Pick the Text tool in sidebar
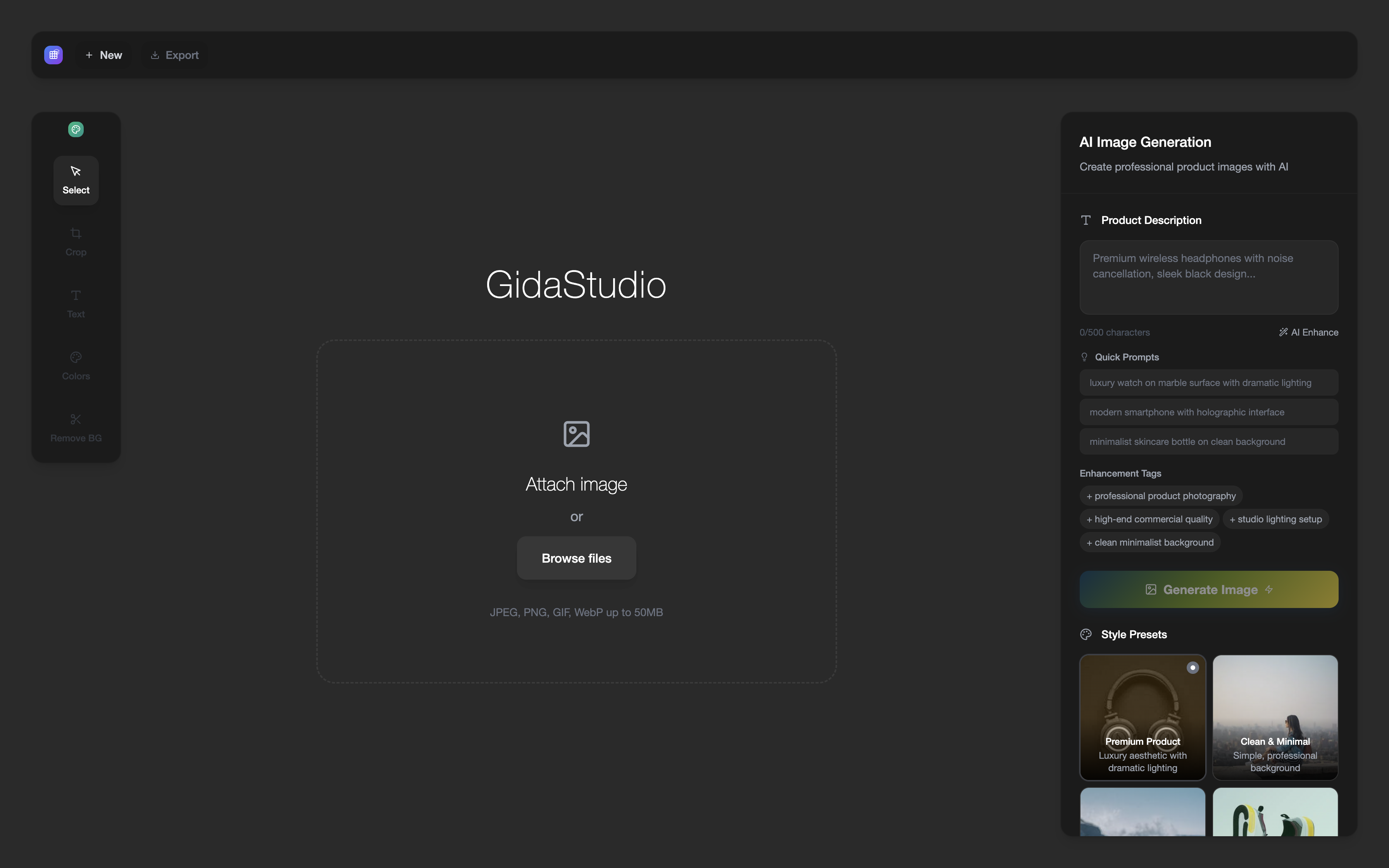 tap(76, 304)
